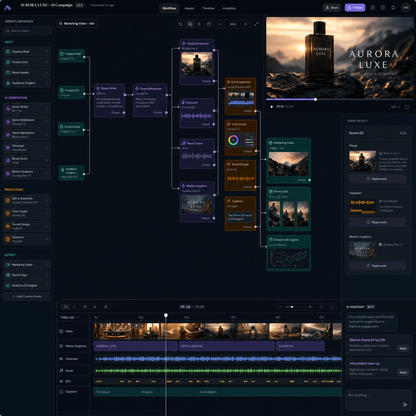The height and width of the screenshot is (416, 416).
Task: Click the Search nodes input field
Action: [27, 31]
